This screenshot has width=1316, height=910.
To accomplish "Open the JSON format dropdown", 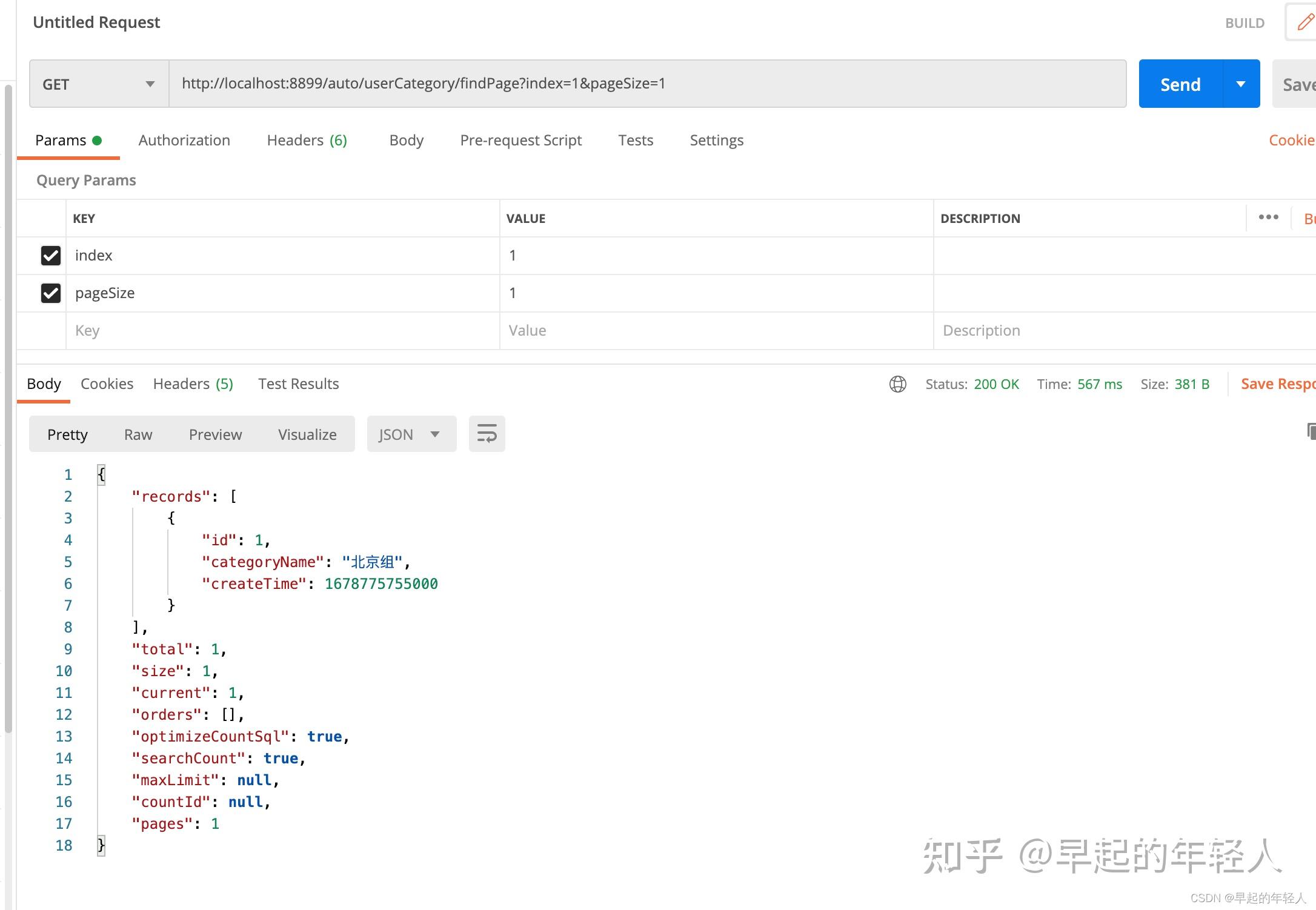I will pos(411,434).
